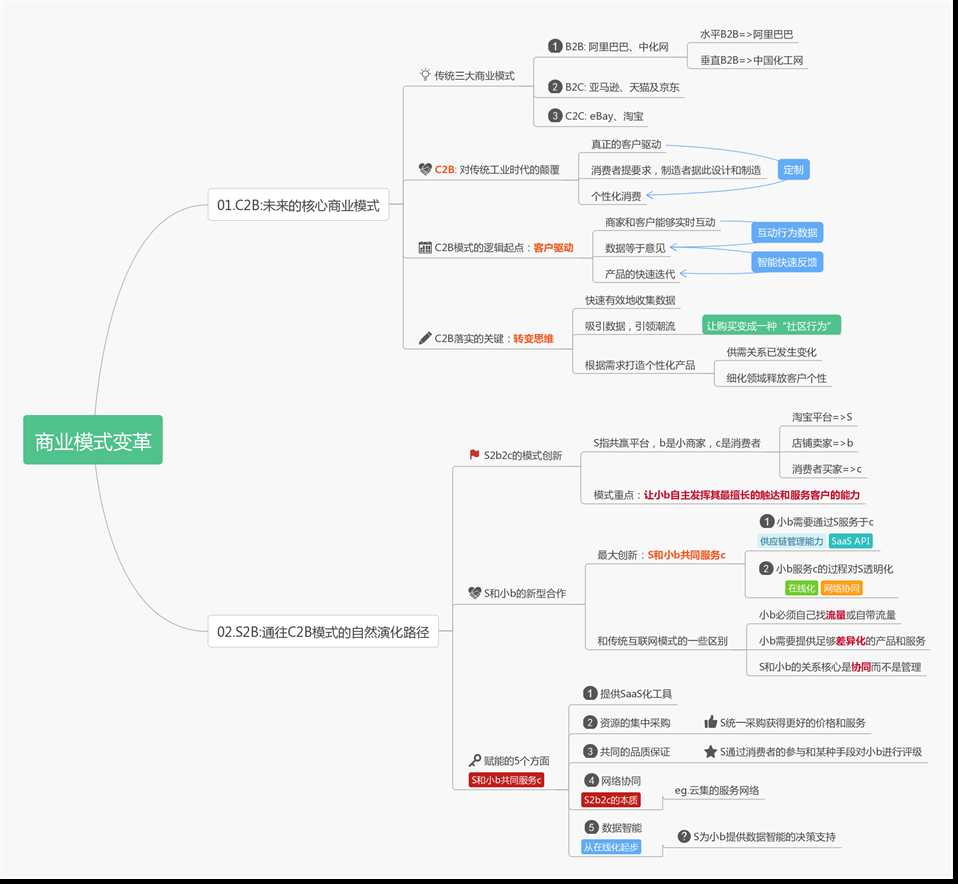The width and height of the screenshot is (958, 884).
Task: Click the question mark icon before S为小b提供数据智能
Action: [x=684, y=836]
